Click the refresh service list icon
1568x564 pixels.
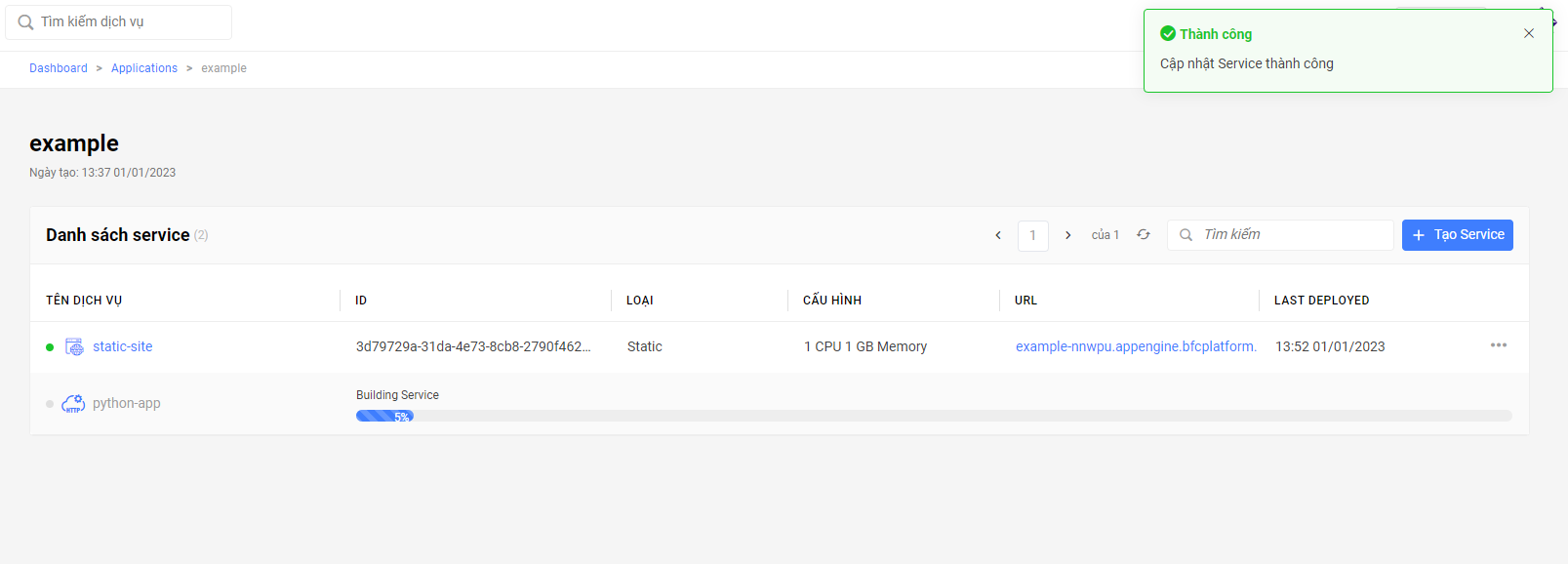(1144, 235)
